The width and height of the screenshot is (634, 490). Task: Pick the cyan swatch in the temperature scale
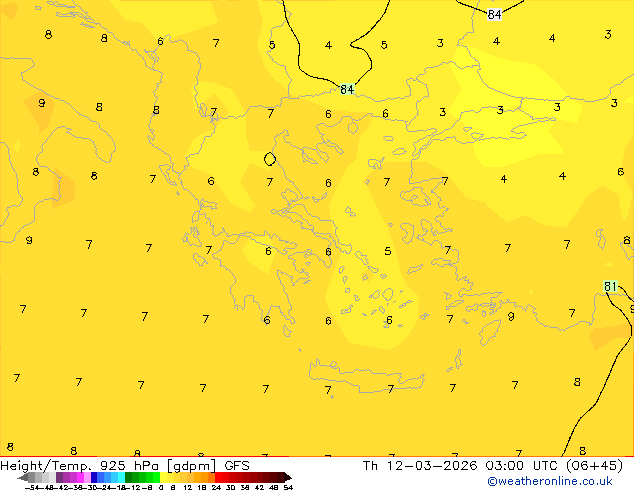[x=121, y=477]
